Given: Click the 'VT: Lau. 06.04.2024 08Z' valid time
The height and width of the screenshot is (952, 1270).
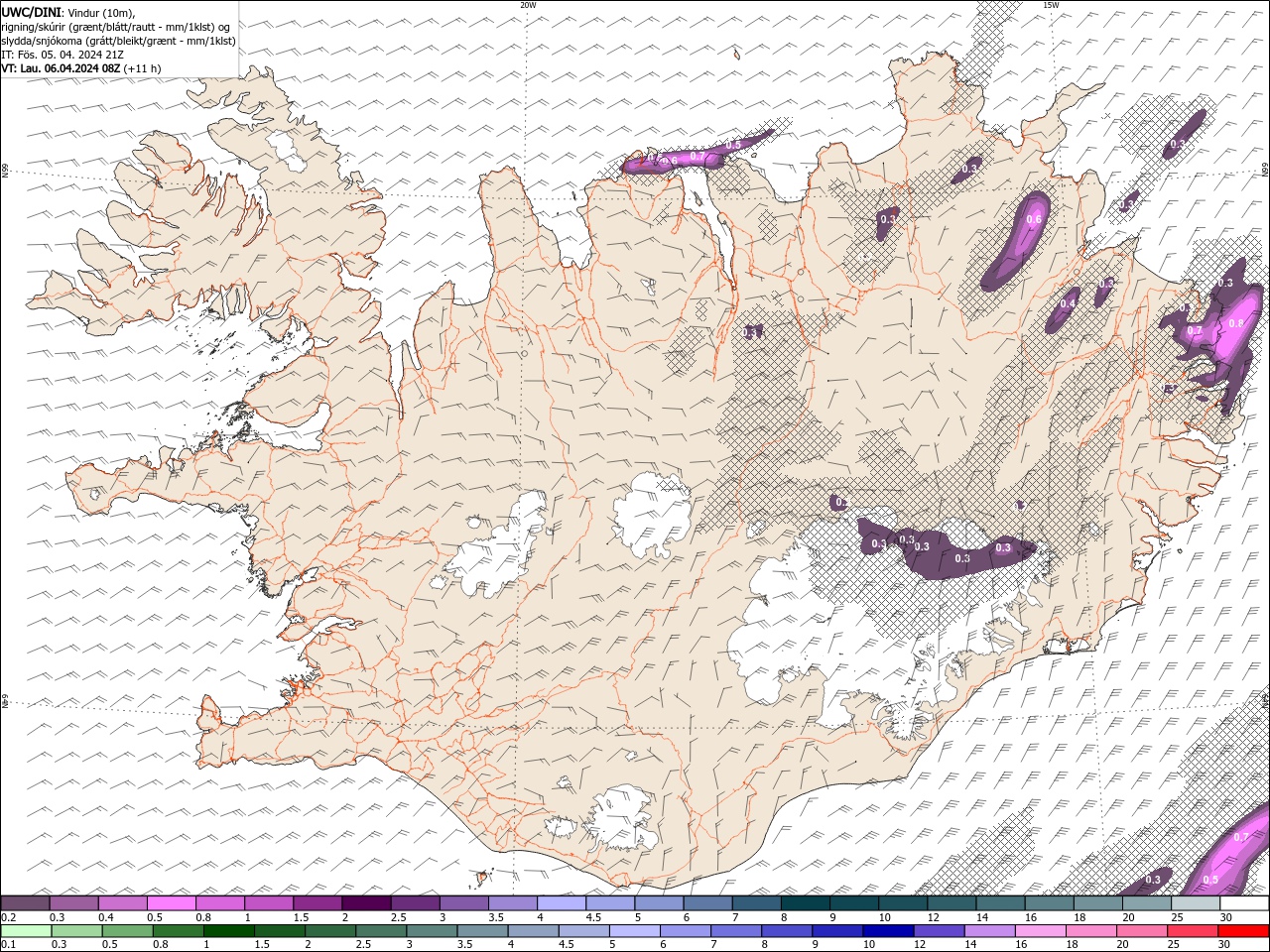Looking at the screenshot, I should tap(62, 68).
